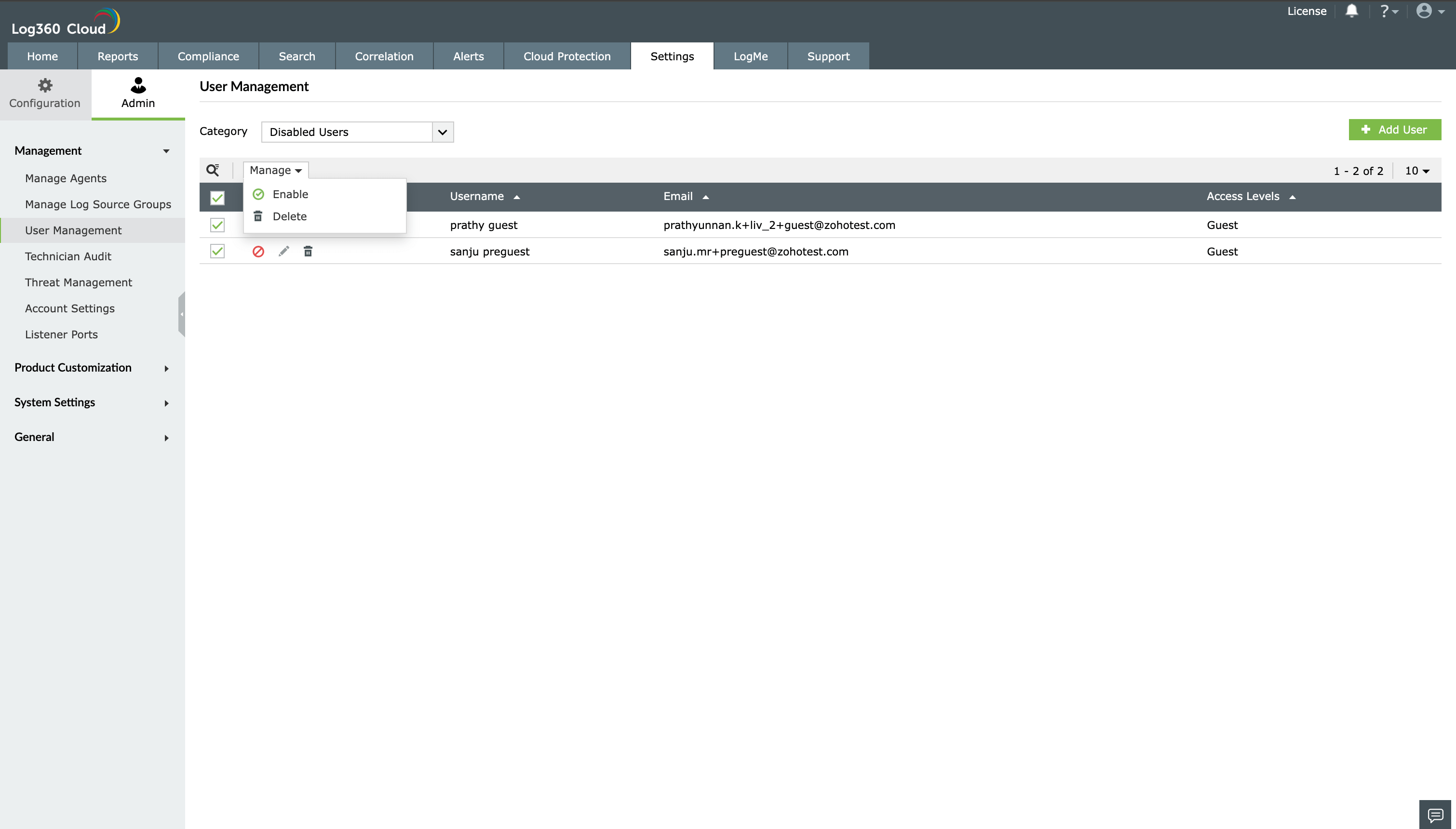
Task: Click trash delete icon in sanju preguest row
Action: [308, 252]
